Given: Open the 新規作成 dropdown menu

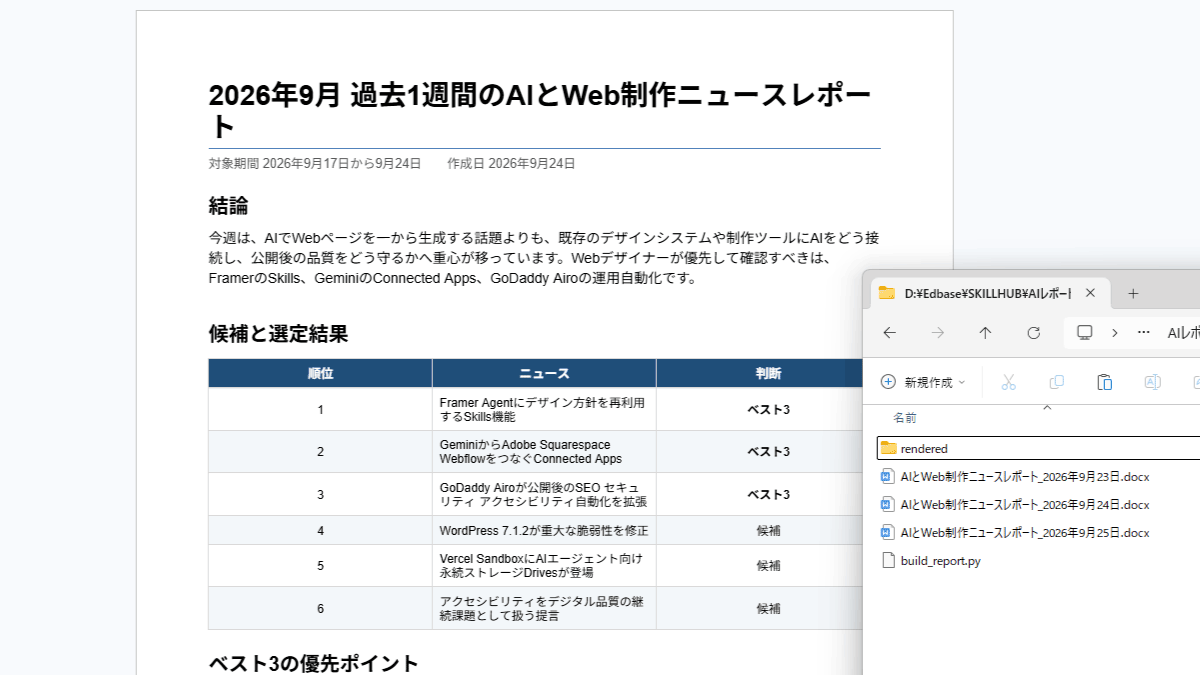Looking at the screenshot, I should pos(923,382).
